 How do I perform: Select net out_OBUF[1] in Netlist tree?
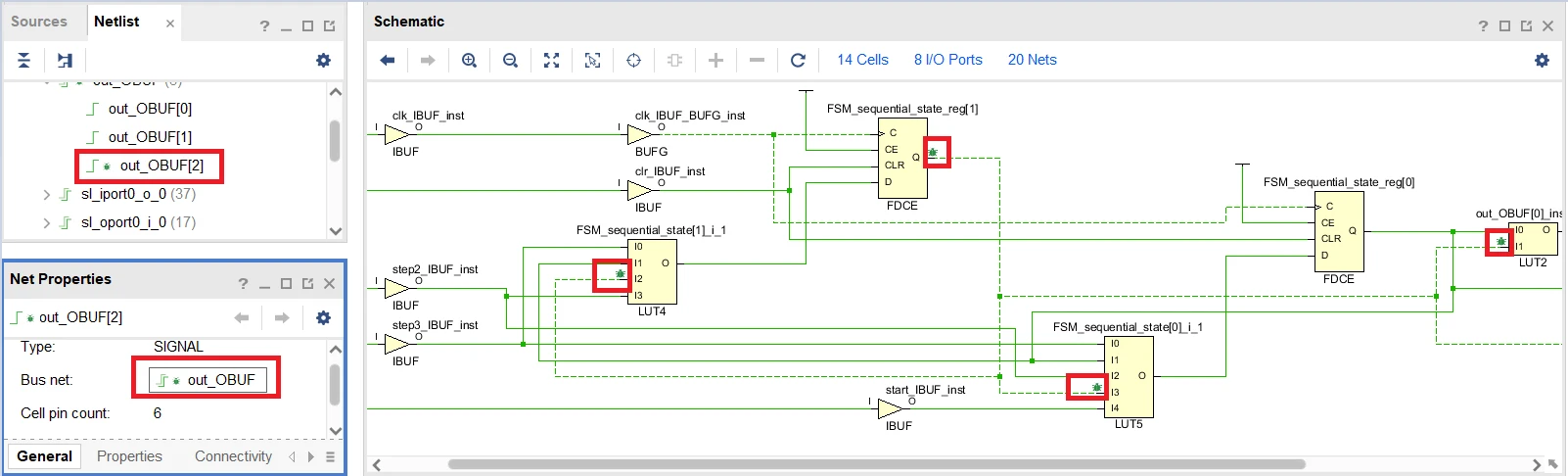tap(150, 137)
